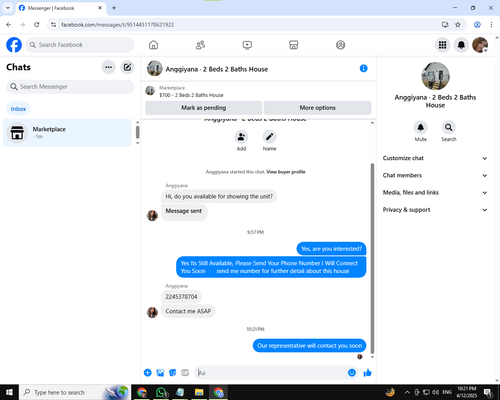Click the address bar URL
The height and width of the screenshot is (400, 500).
117,25
